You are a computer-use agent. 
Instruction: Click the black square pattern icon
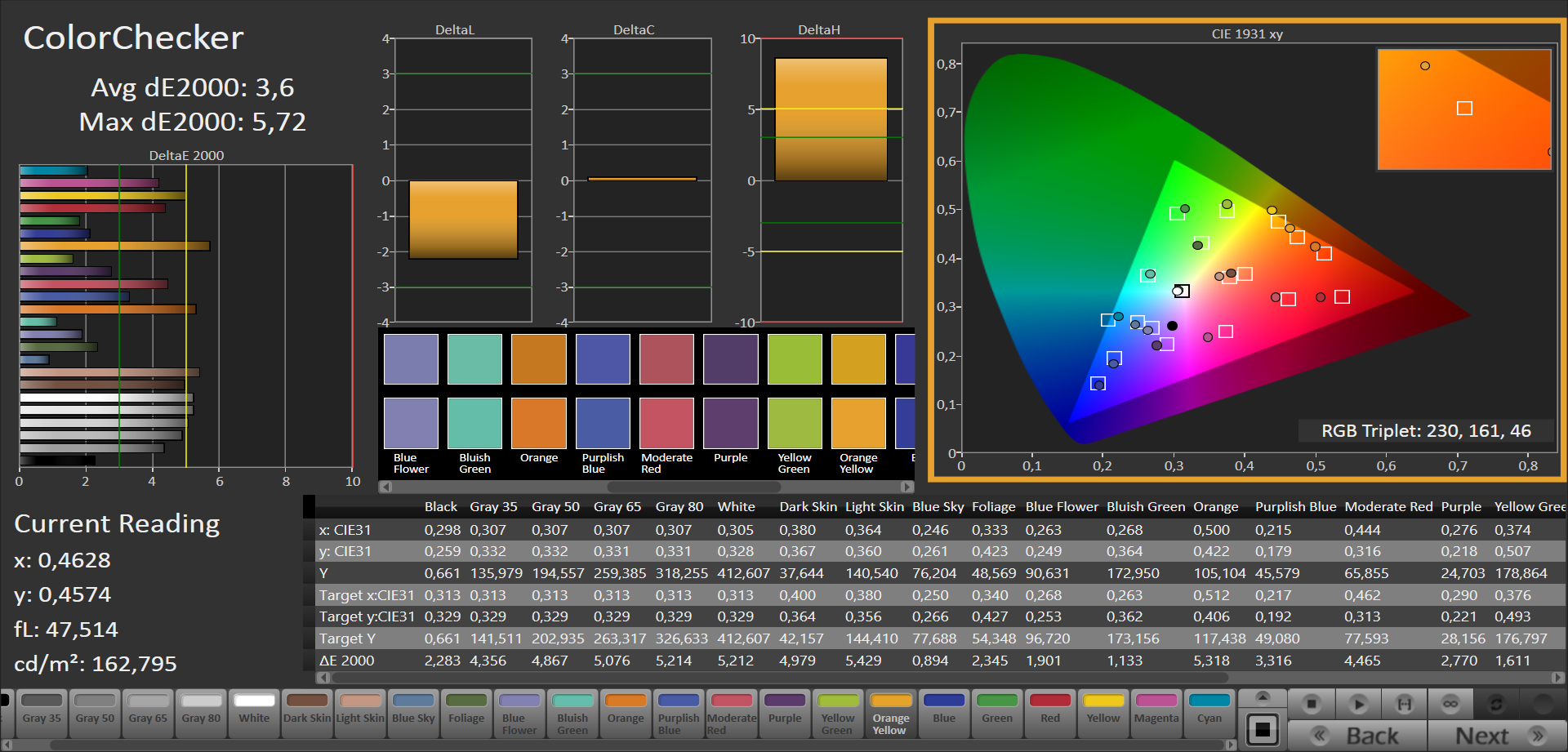(x=1263, y=729)
